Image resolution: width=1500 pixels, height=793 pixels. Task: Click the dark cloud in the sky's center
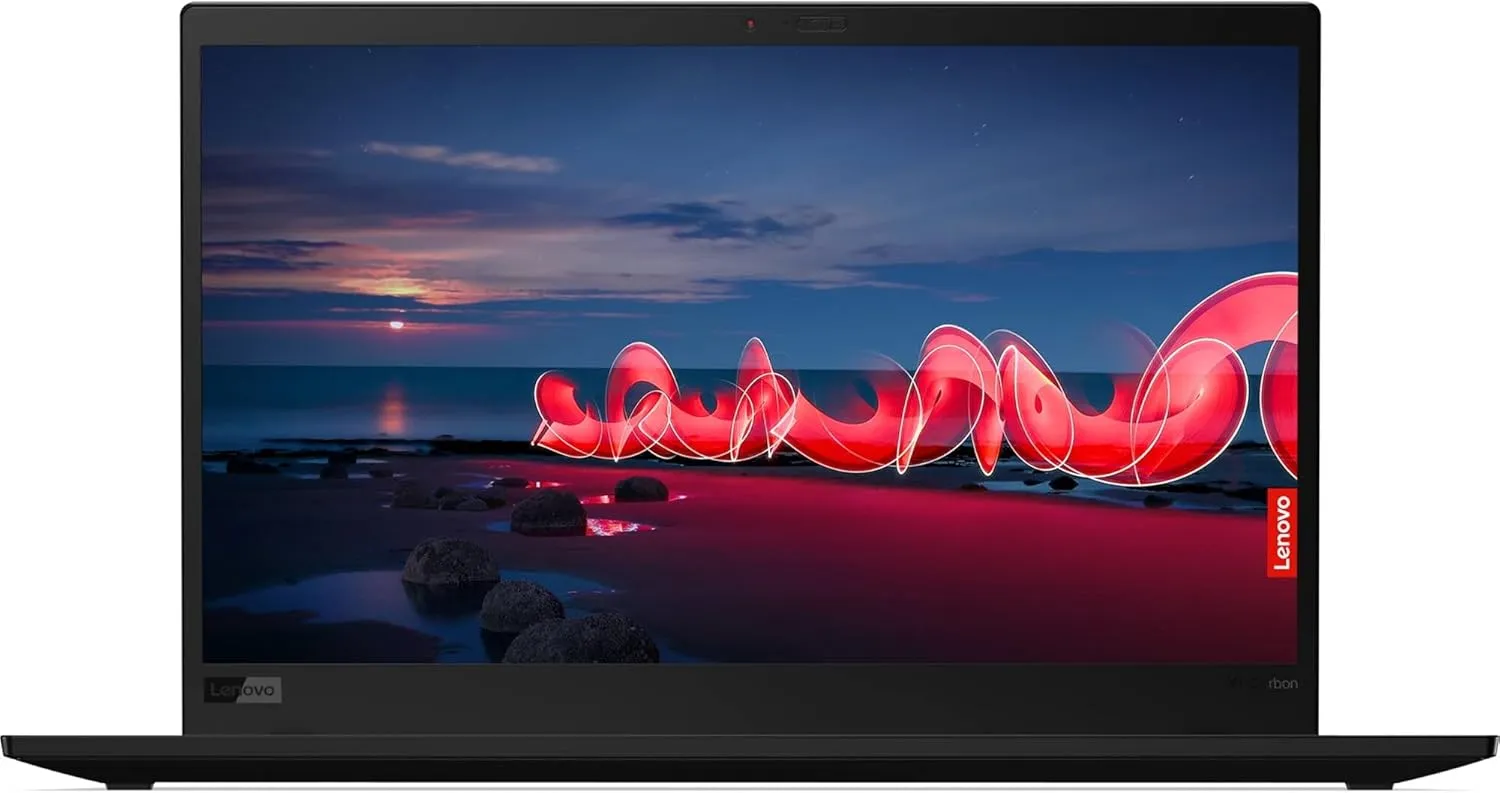click(722, 220)
